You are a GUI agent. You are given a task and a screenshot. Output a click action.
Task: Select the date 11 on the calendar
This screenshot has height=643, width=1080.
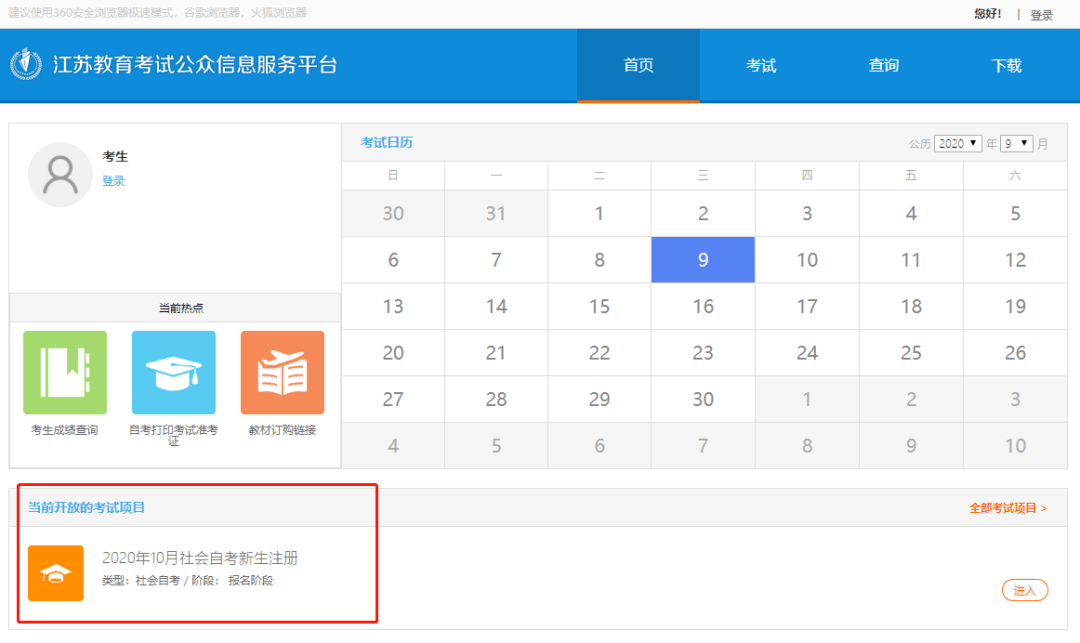pyautogui.click(x=911, y=260)
